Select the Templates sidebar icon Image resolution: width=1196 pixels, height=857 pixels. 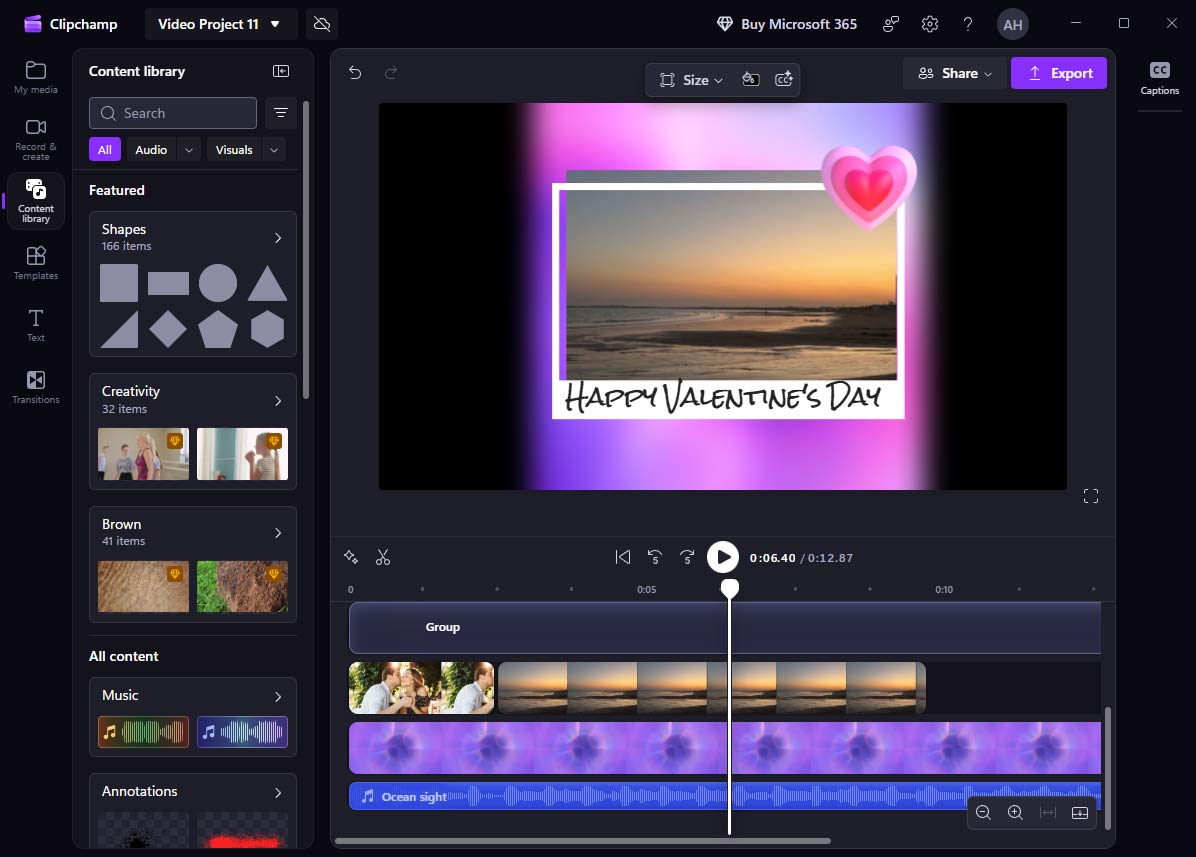coord(35,261)
